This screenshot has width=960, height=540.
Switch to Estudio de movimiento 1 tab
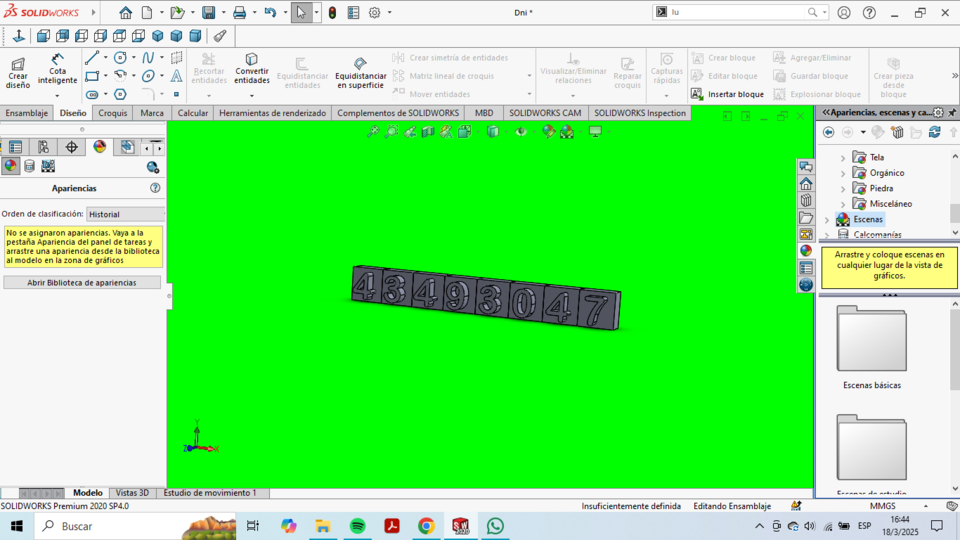click(x=210, y=493)
